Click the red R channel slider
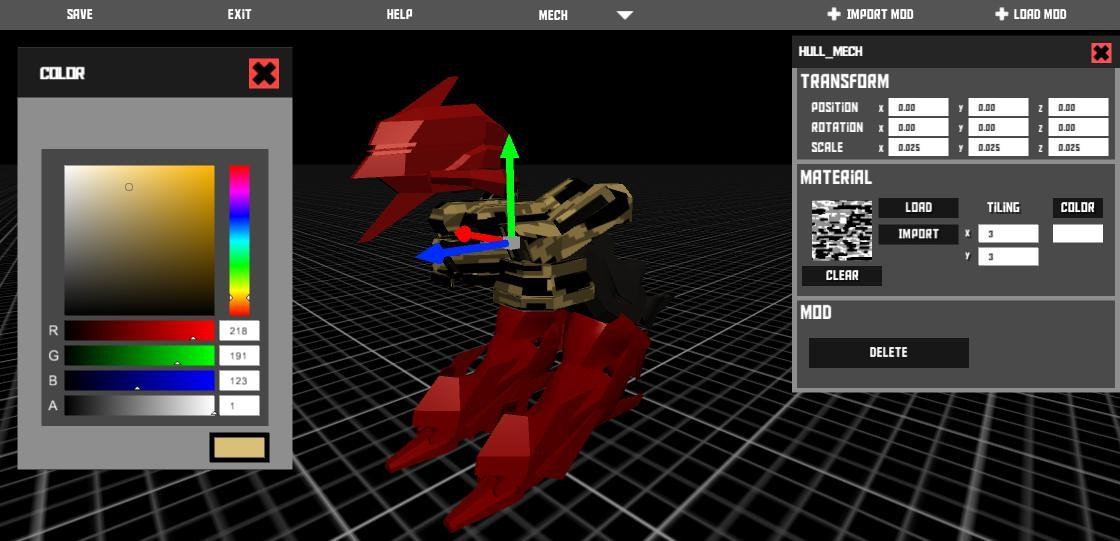Image resolution: width=1120 pixels, height=541 pixels. pyautogui.click(x=139, y=330)
